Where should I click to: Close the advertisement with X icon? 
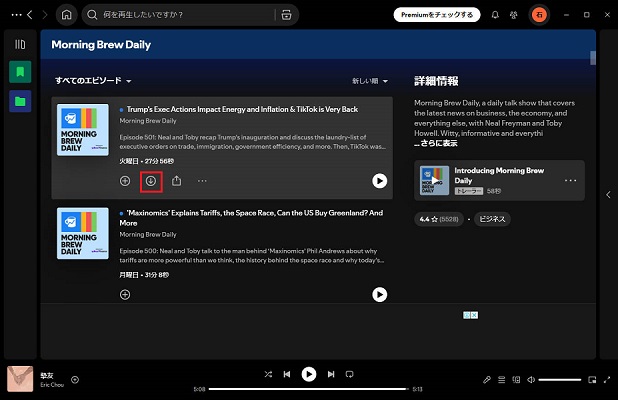click(x=475, y=315)
